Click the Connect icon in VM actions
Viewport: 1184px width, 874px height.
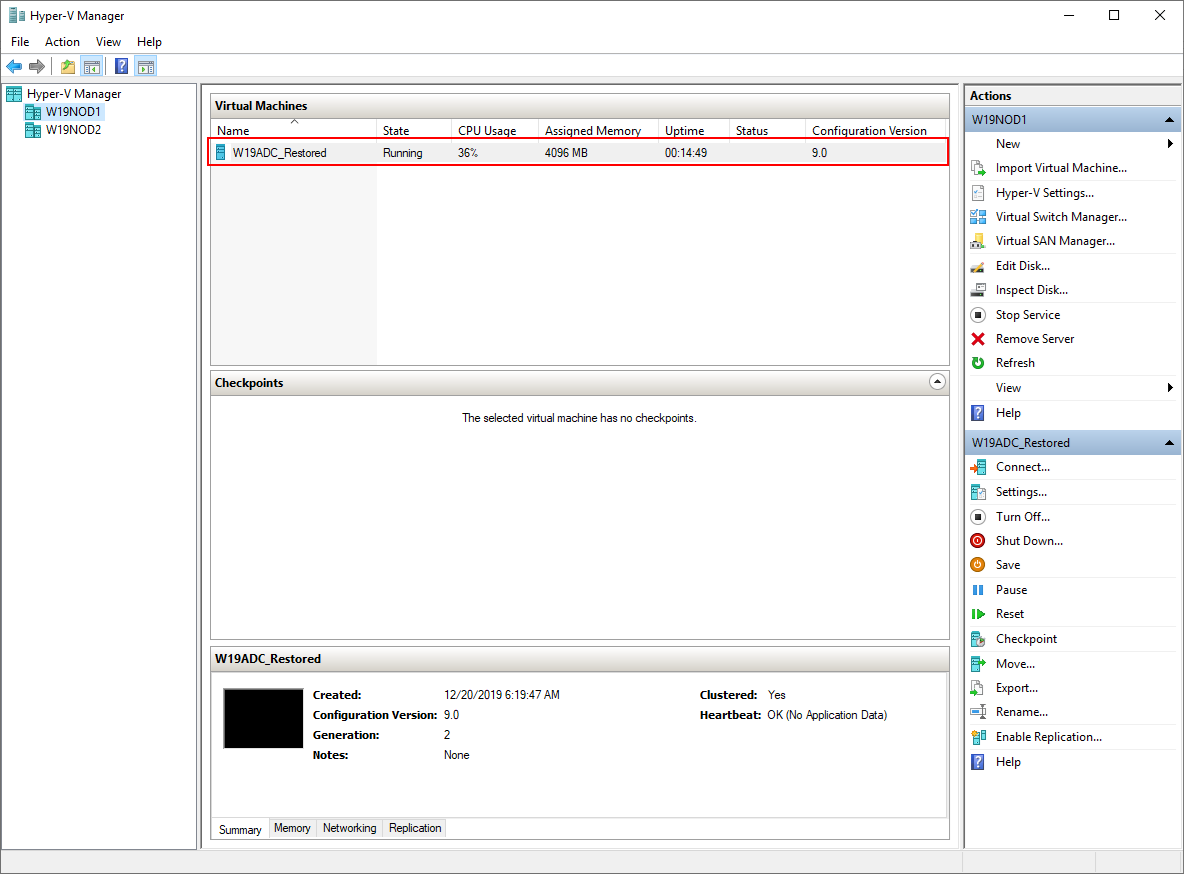point(978,467)
